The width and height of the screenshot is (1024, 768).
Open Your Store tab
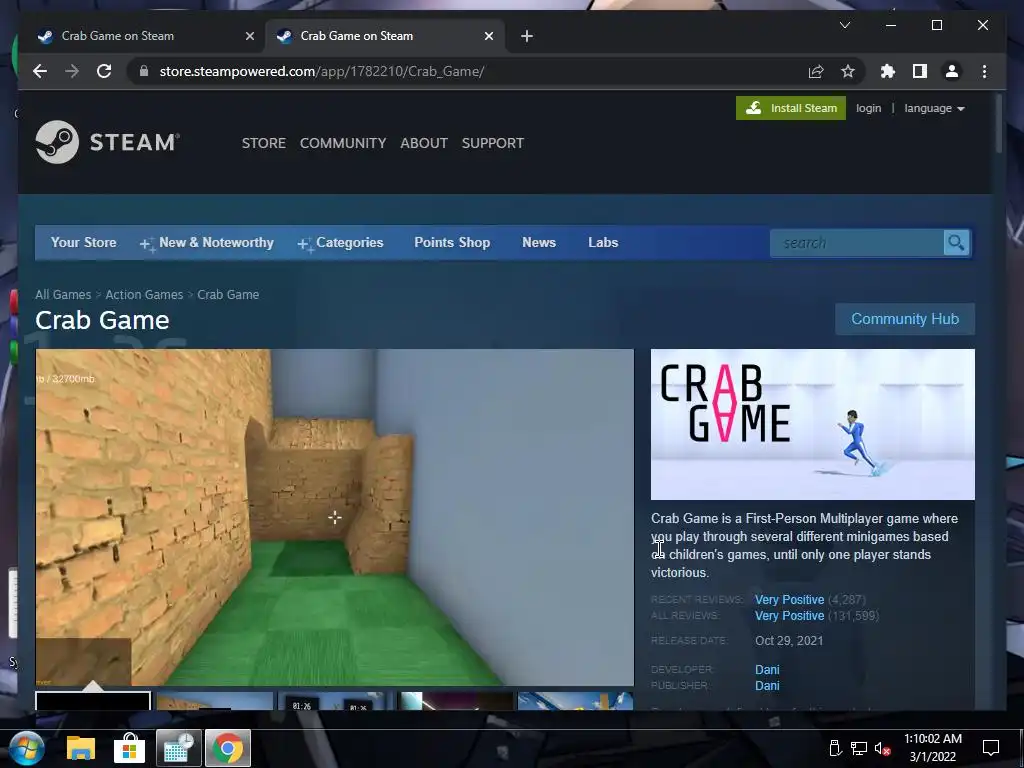84,242
